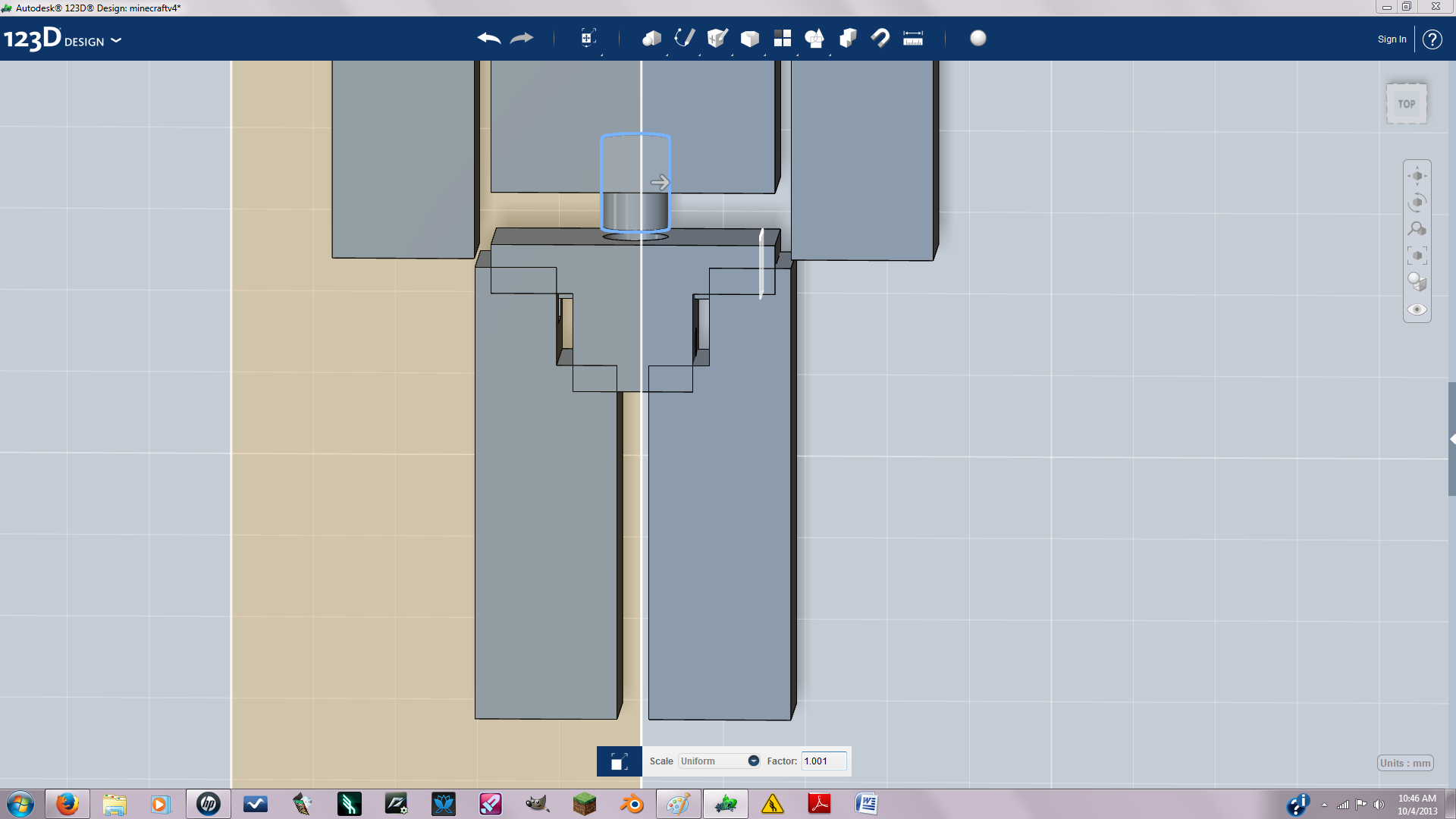
Task: Open the volume control in the system tray
Action: (x=1379, y=805)
